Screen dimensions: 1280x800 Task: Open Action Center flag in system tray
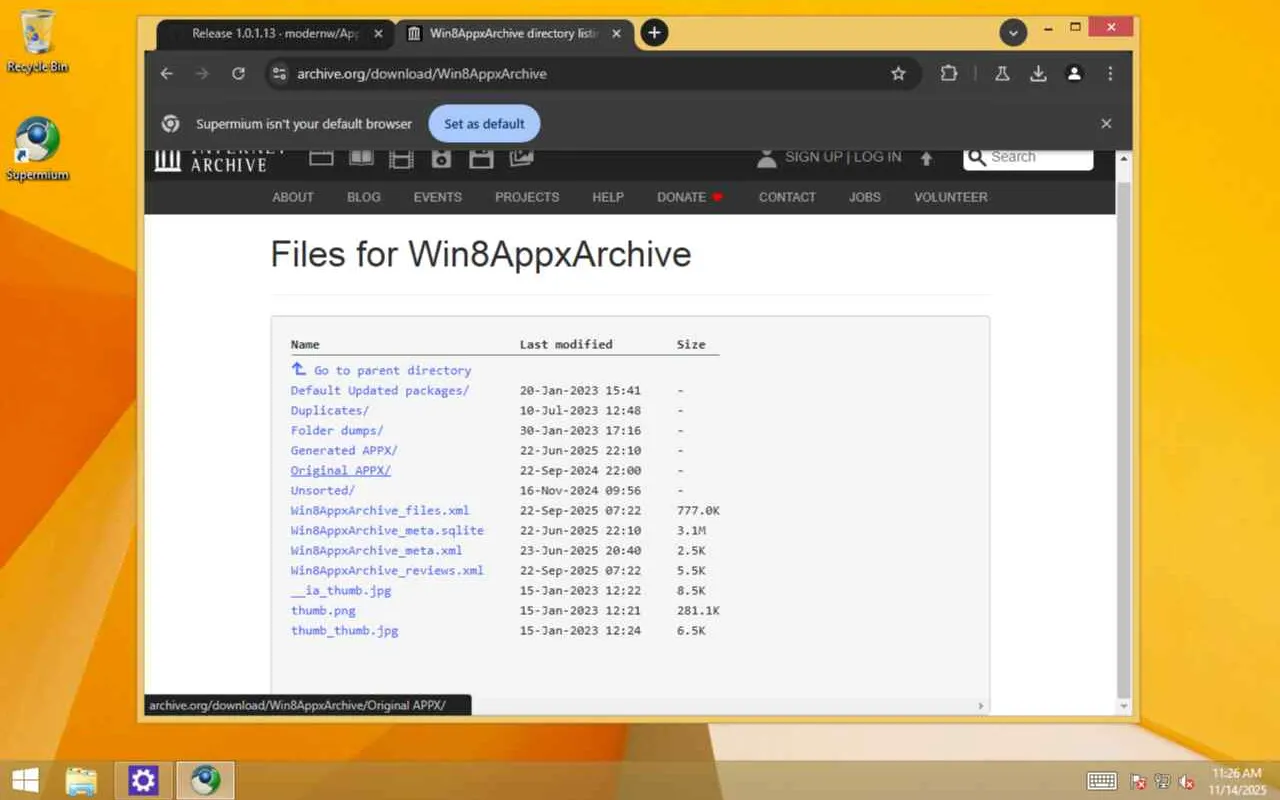click(1138, 781)
